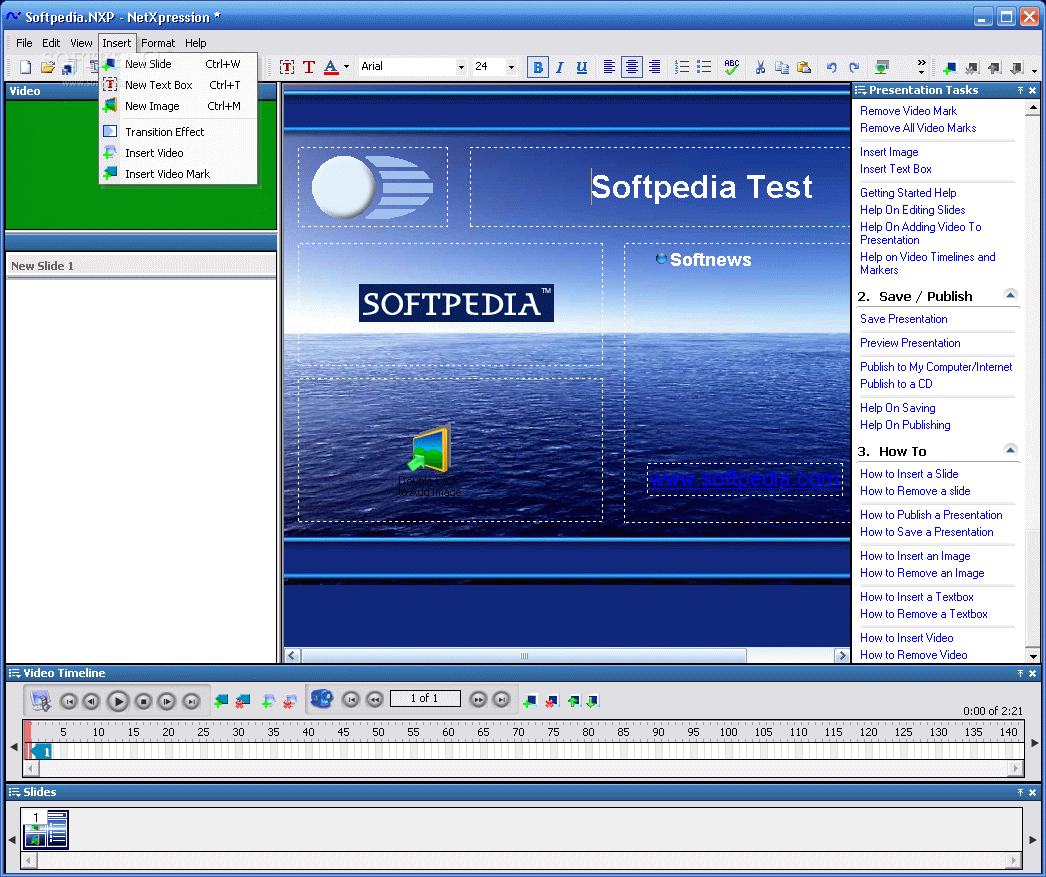Play the video in Video Timeline
1046x877 pixels.
pos(118,701)
